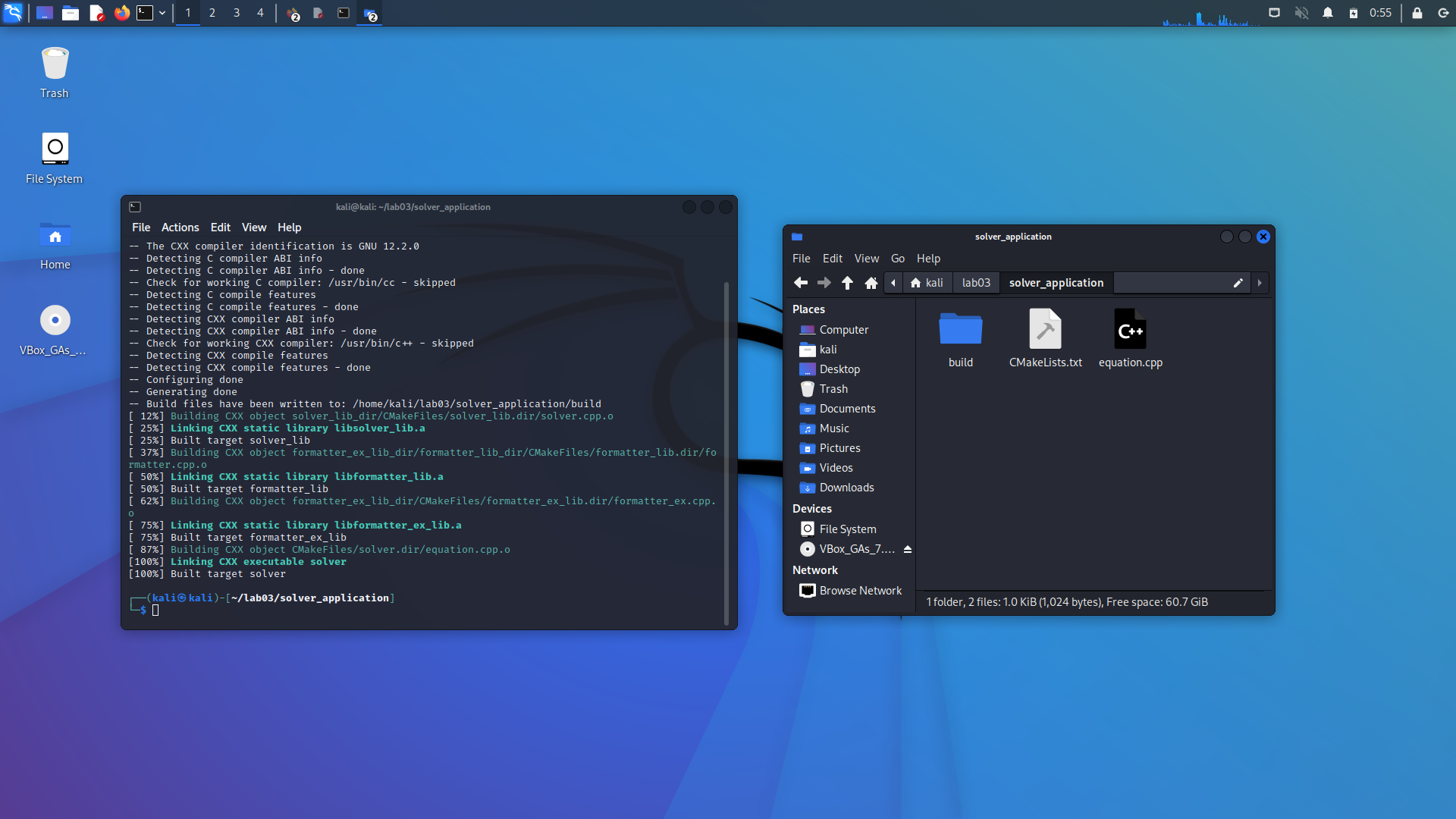Open the Firefox browser from the taskbar
This screenshot has width=1456, height=819.
[122, 13]
